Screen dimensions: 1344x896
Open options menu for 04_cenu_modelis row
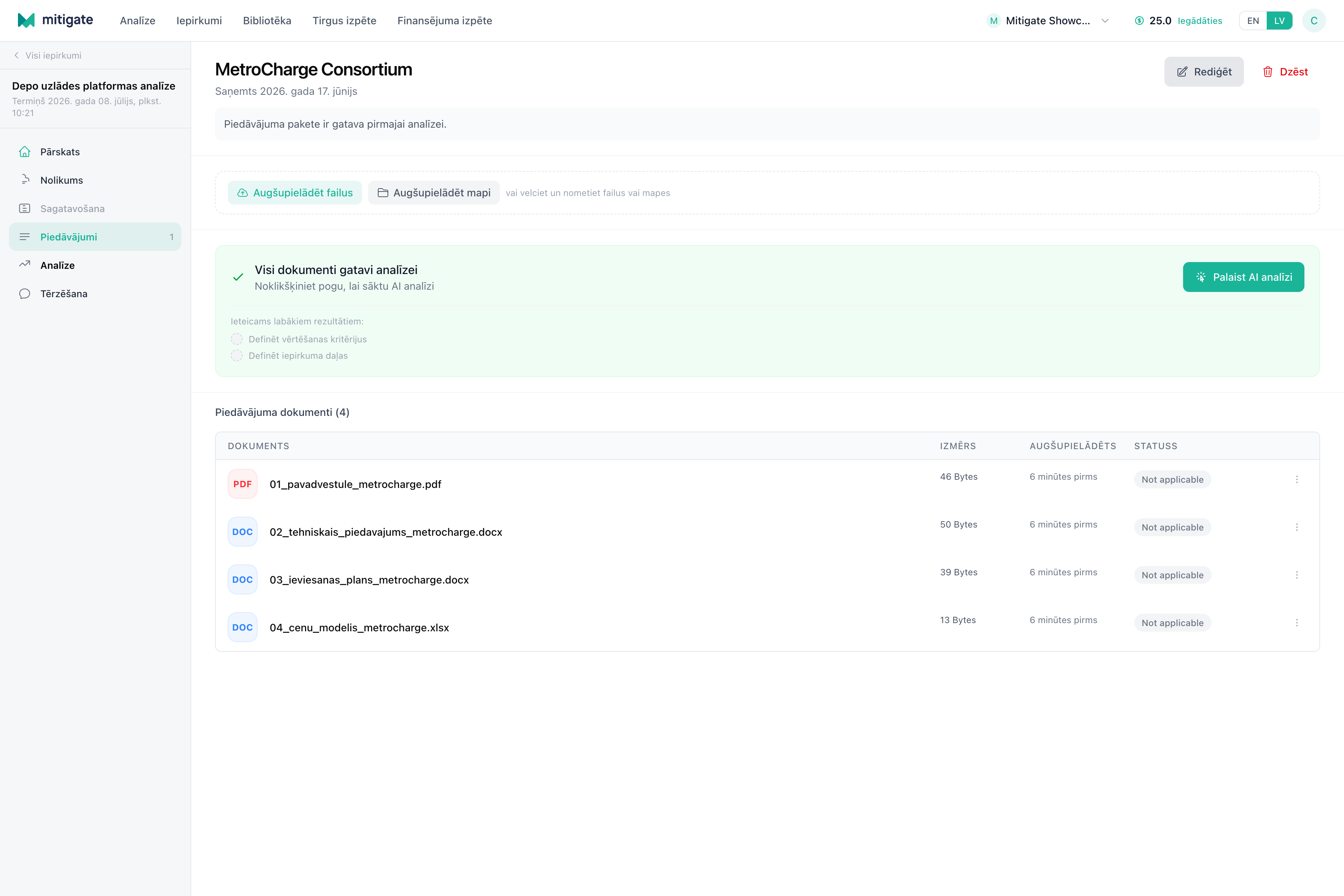[1297, 623]
